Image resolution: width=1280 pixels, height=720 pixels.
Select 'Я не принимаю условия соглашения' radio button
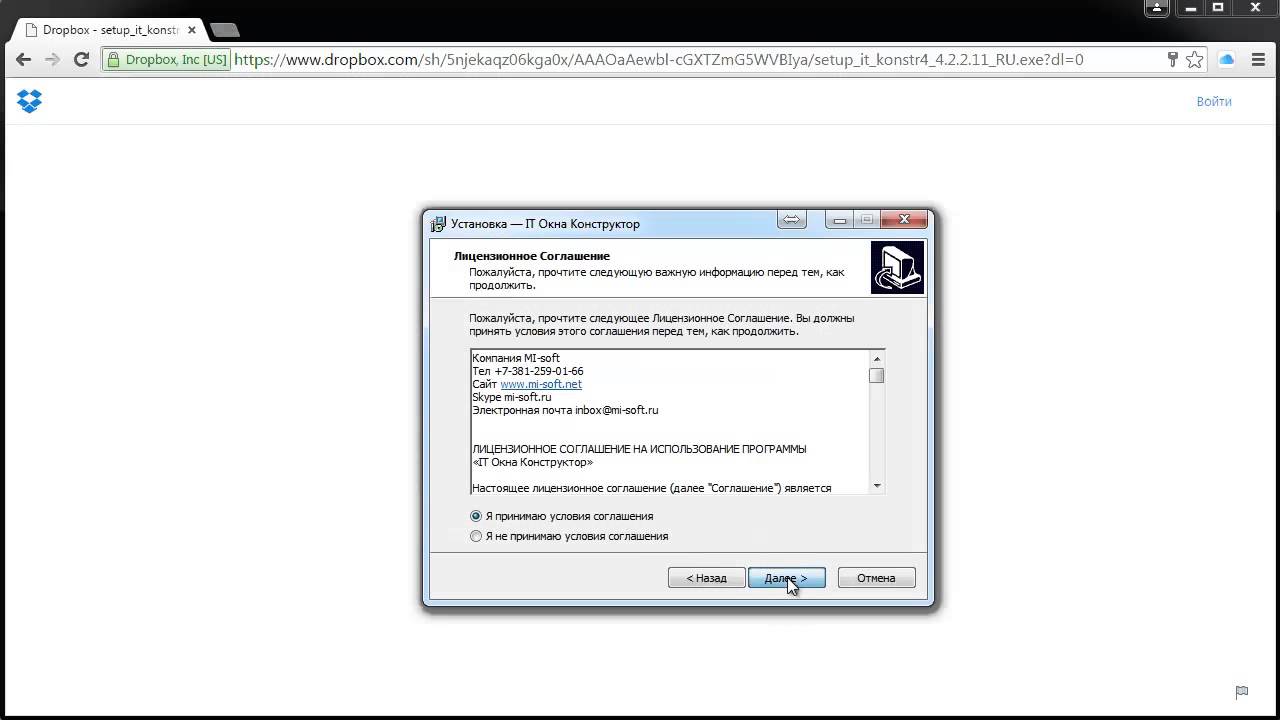pyautogui.click(x=476, y=536)
